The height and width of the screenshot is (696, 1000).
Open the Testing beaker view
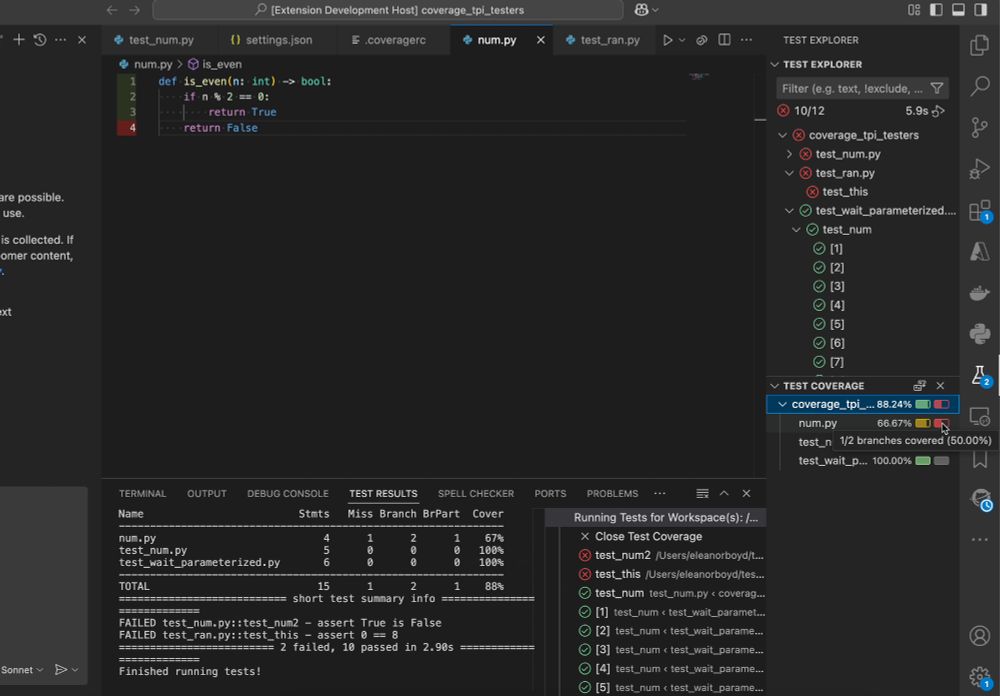point(980,375)
